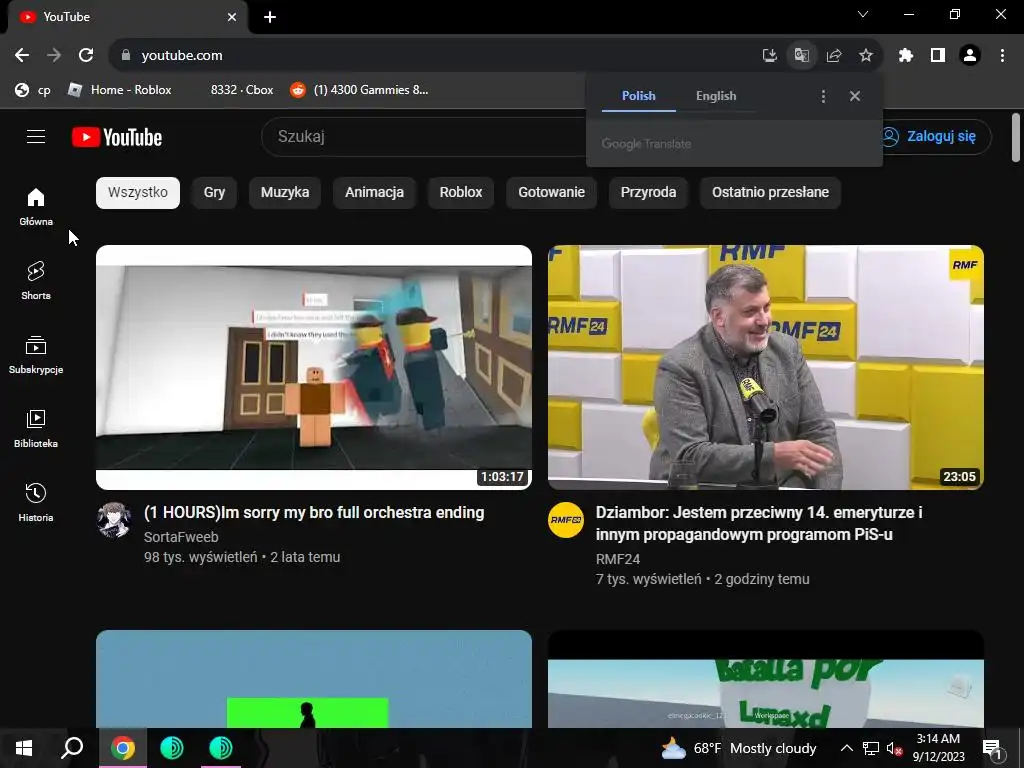The width and height of the screenshot is (1024, 768).
Task: Open the 8332 · Cbox bookmark
Action: click(242, 90)
